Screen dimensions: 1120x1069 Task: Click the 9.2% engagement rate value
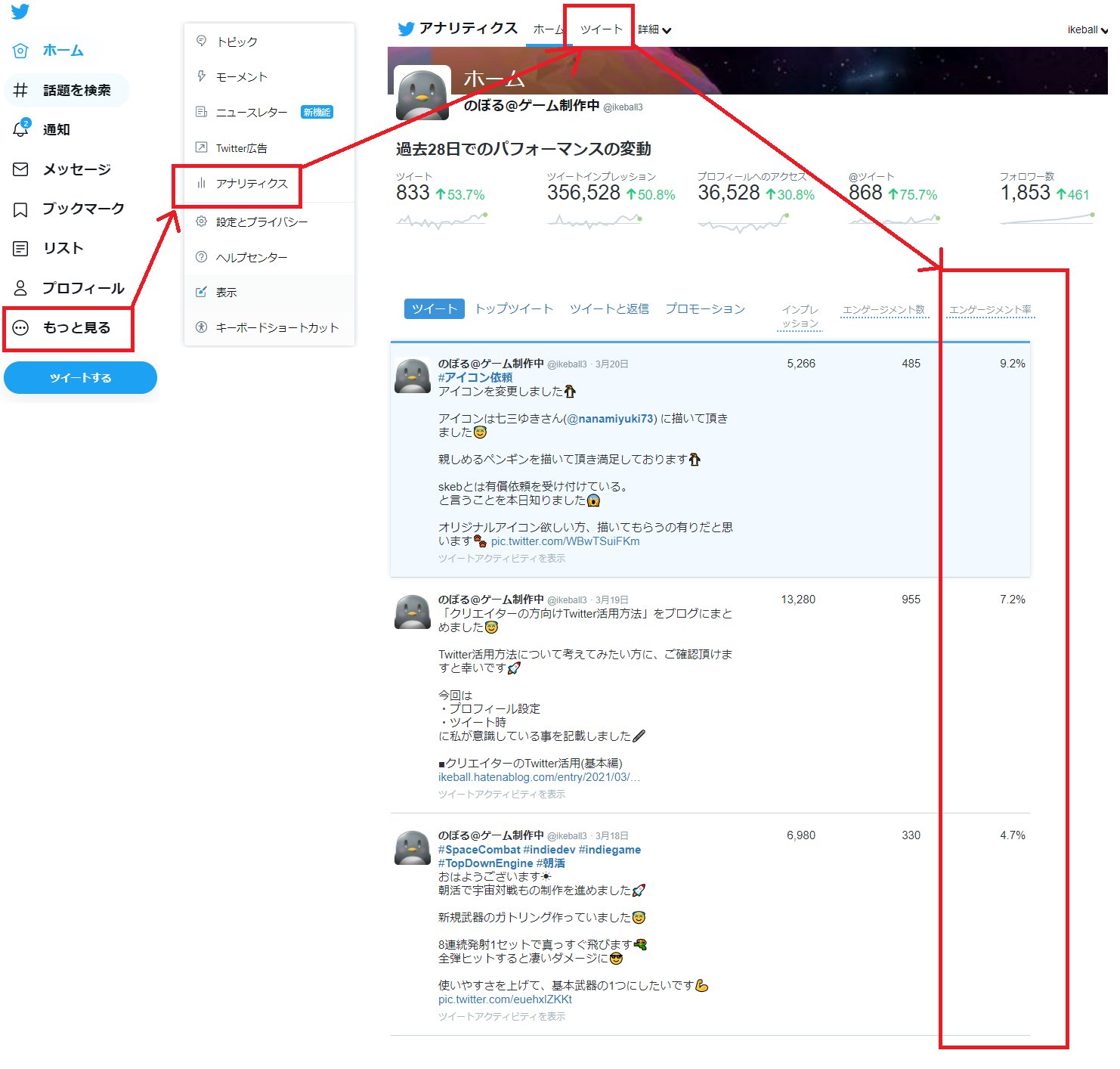coord(1013,364)
